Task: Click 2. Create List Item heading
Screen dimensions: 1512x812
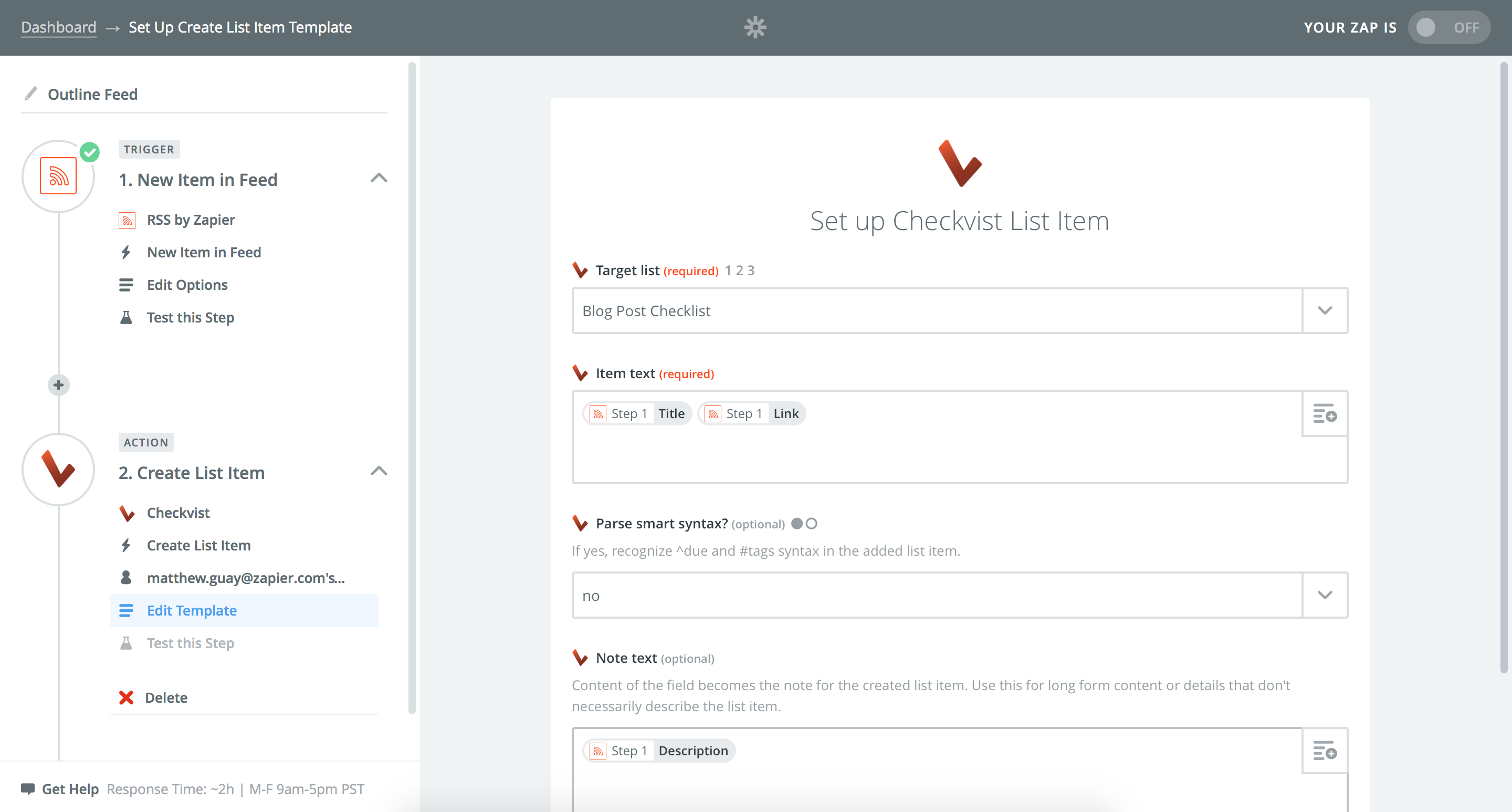Action: click(x=191, y=473)
